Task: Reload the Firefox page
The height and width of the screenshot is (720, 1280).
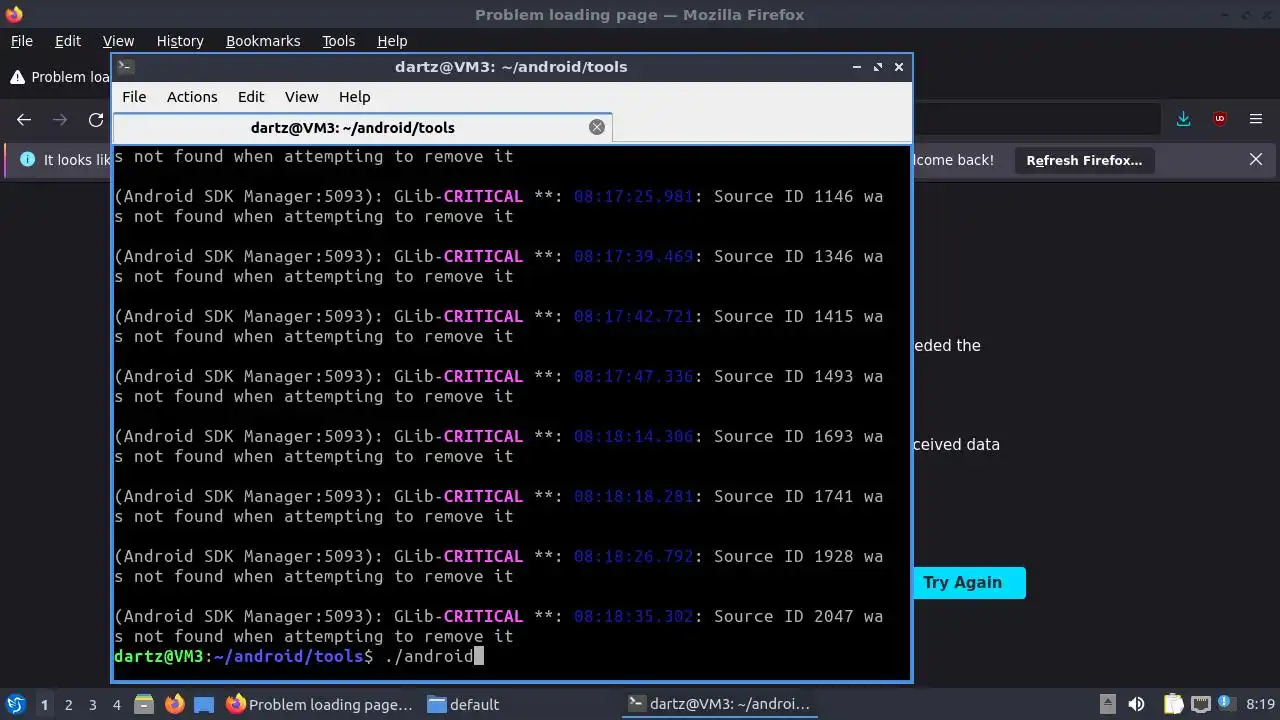Action: [x=96, y=119]
